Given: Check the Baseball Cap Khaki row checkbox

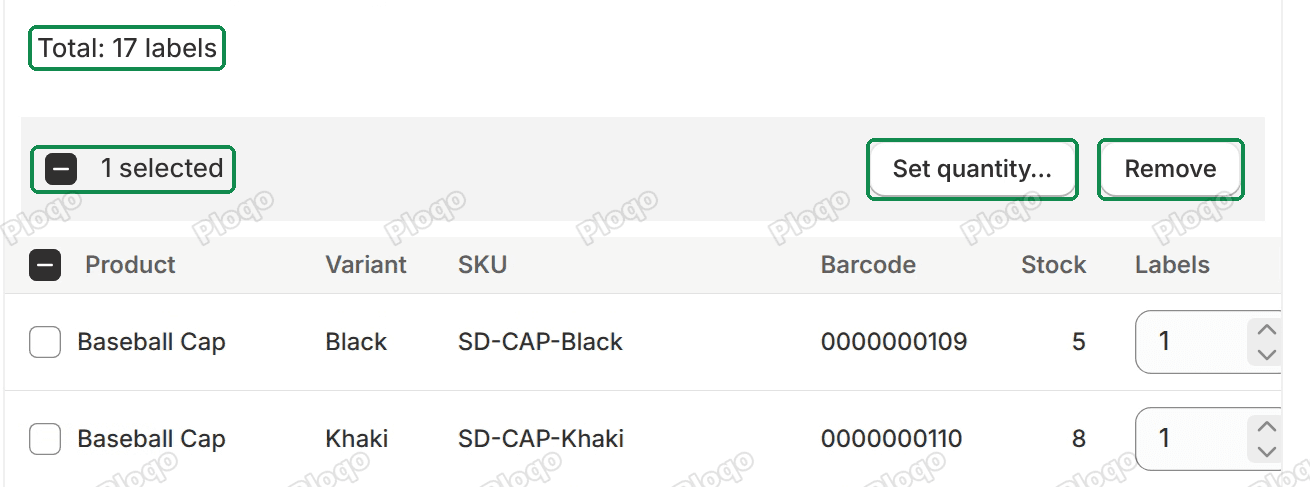Looking at the screenshot, I should [45, 439].
